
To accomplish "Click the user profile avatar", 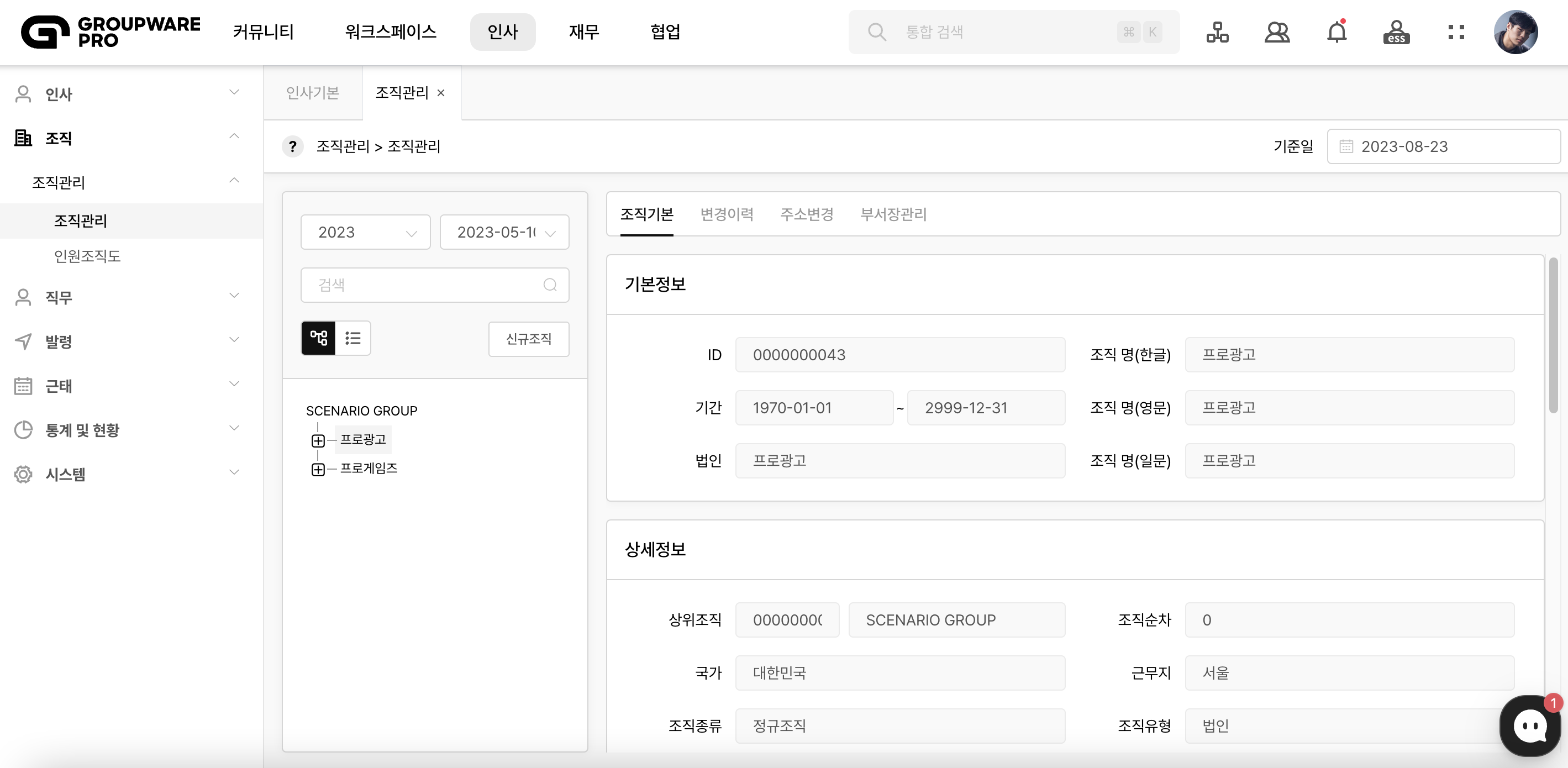I will click(1515, 32).
